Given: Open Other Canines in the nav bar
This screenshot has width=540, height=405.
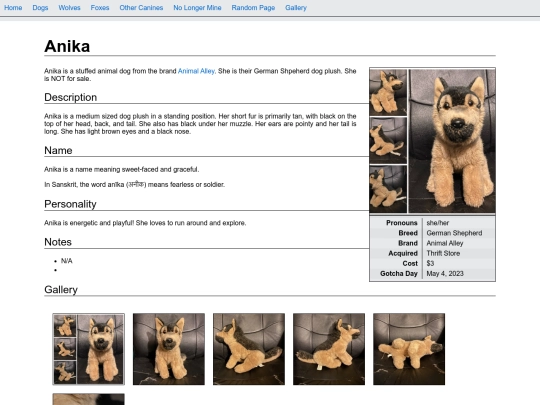Looking at the screenshot, I should tap(141, 8).
